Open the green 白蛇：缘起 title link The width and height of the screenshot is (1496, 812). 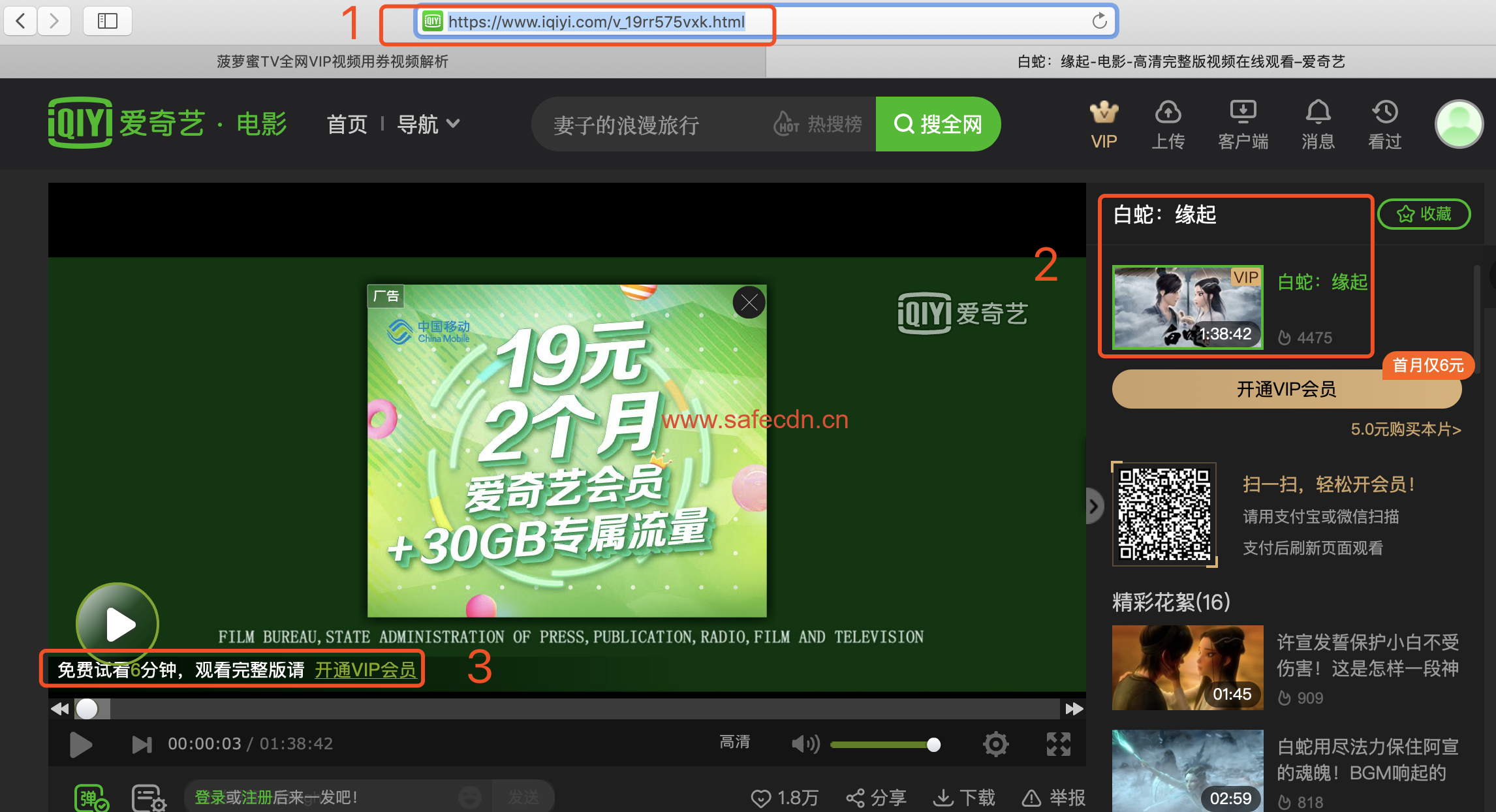point(1322,282)
